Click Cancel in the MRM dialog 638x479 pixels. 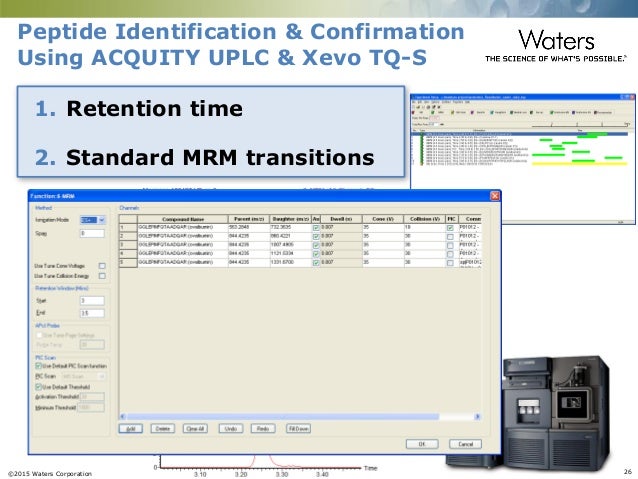(465, 444)
